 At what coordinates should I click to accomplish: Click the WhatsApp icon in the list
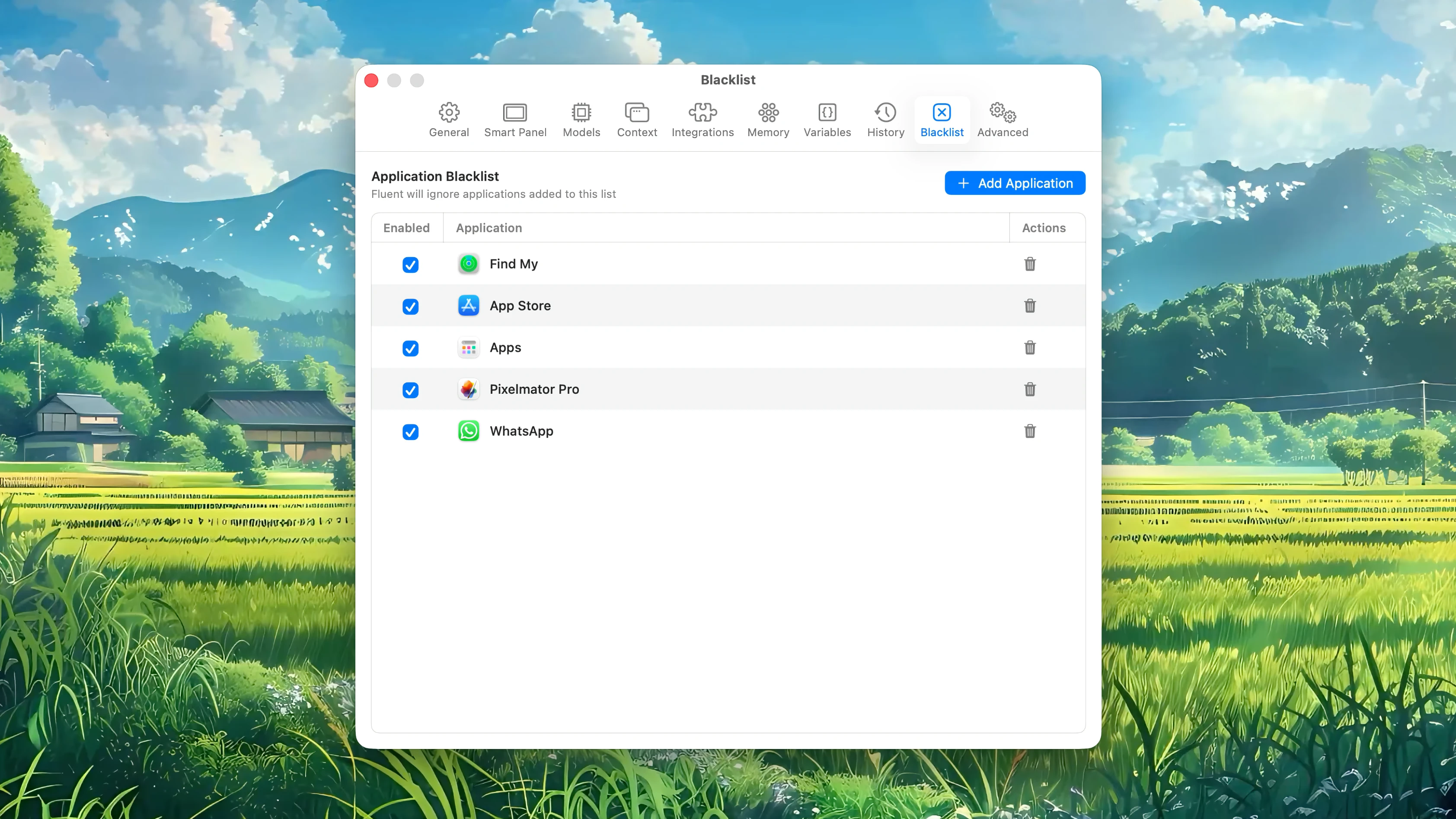tap(469, 431)
